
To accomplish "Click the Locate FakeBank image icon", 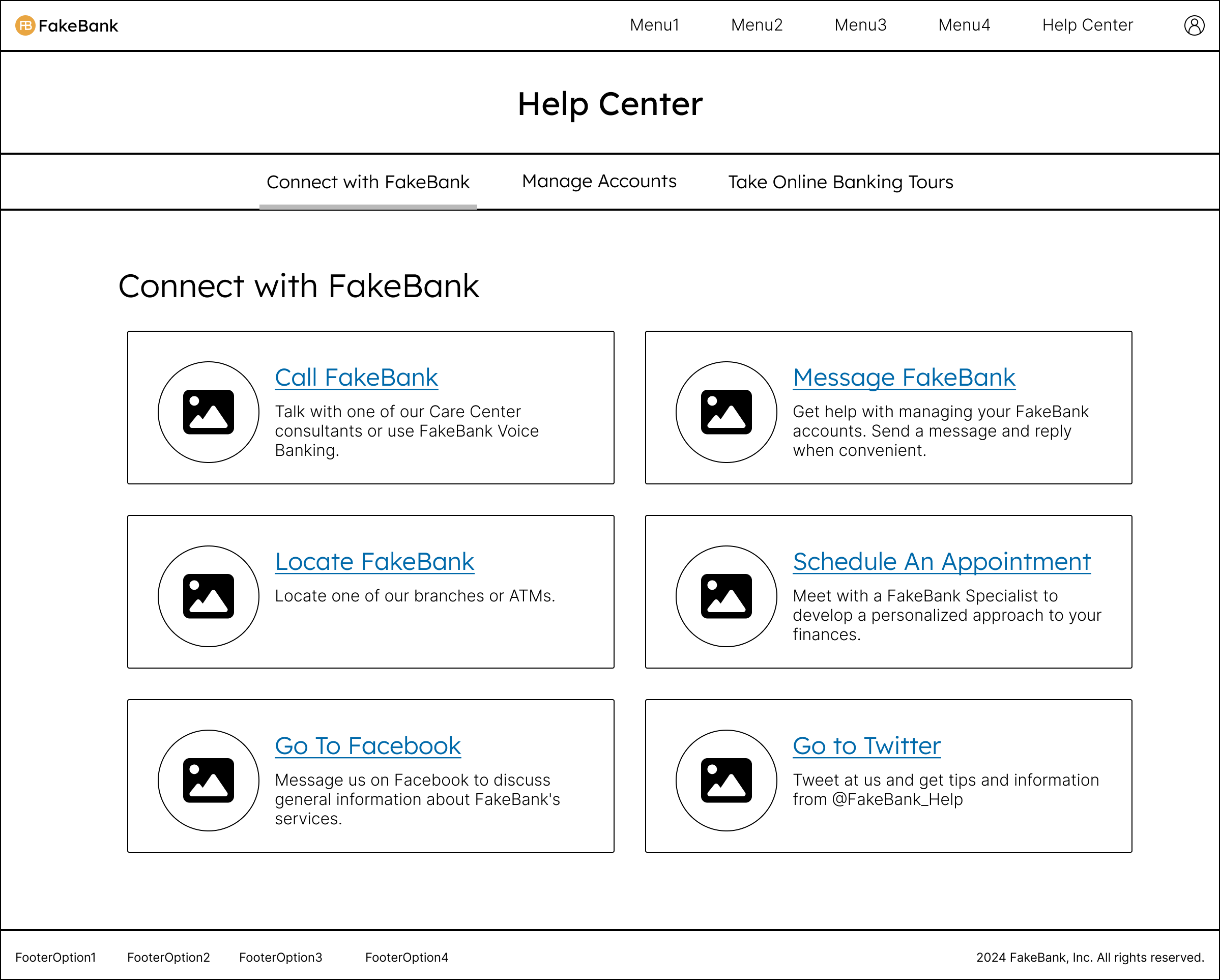I will [x=208, y=596].
